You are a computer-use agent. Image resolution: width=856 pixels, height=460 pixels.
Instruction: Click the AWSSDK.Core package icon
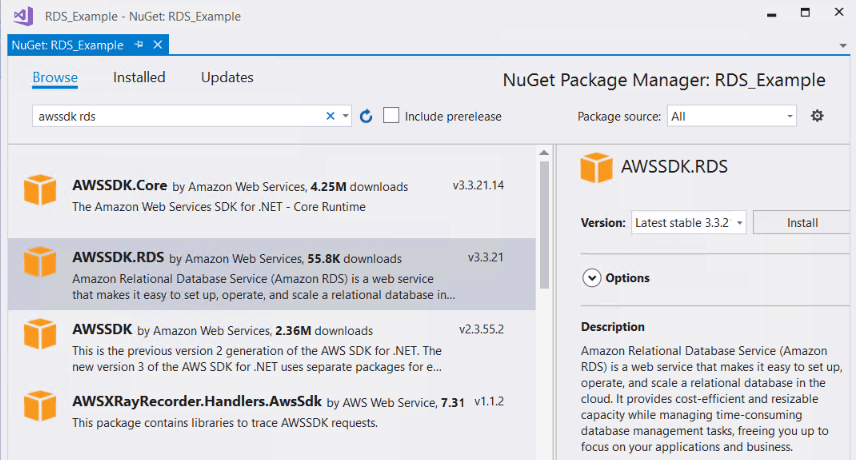(41, 190)
